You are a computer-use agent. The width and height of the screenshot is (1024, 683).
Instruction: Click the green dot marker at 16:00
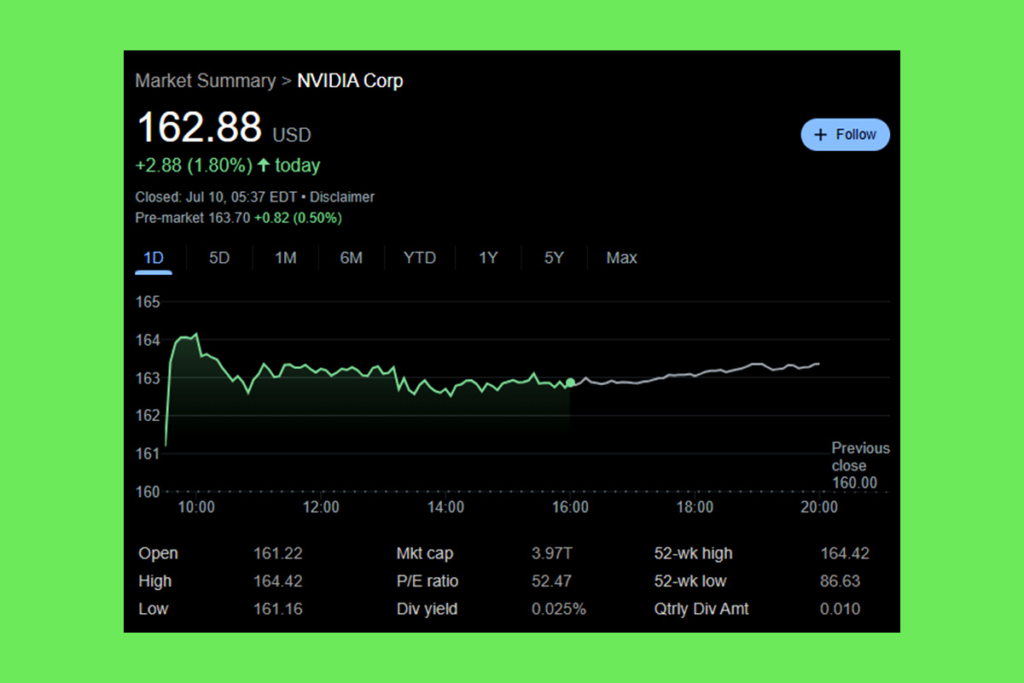coord(570,383)
